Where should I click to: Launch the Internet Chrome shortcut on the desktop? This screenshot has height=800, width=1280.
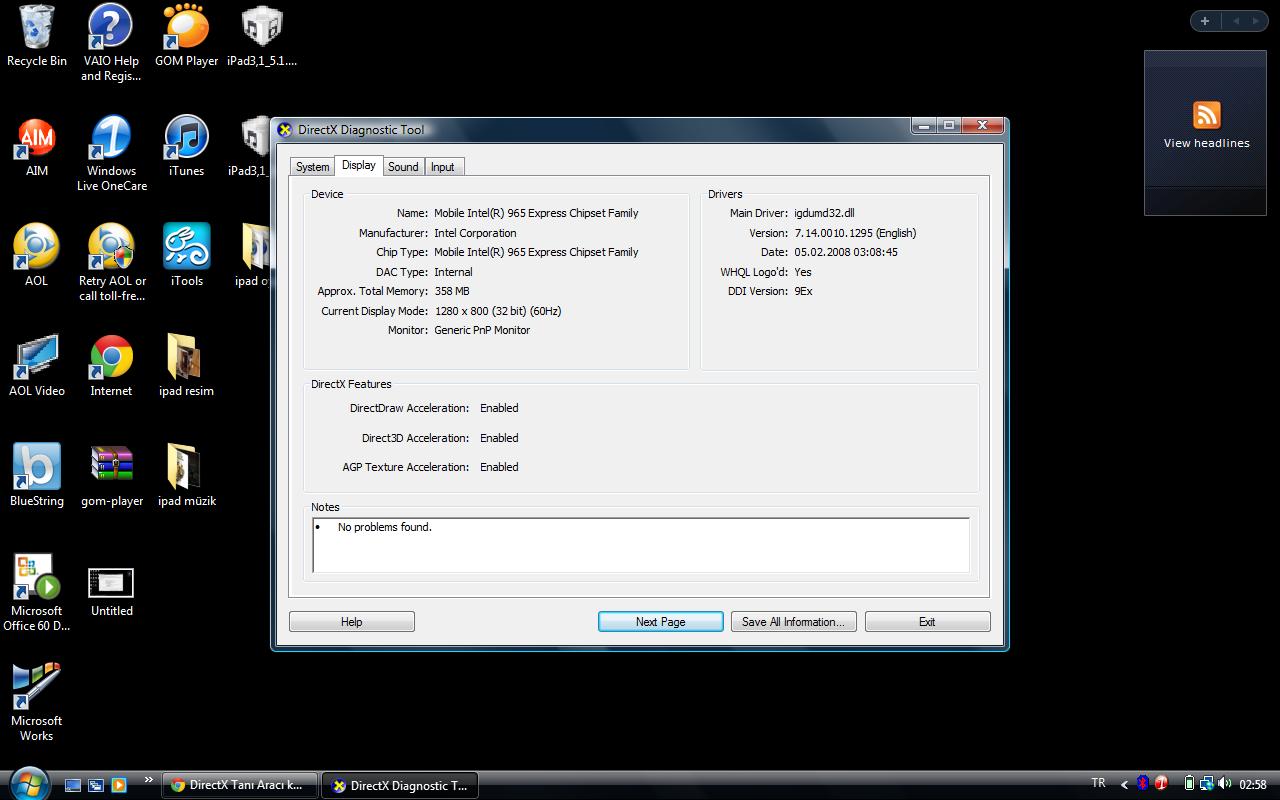111,366
